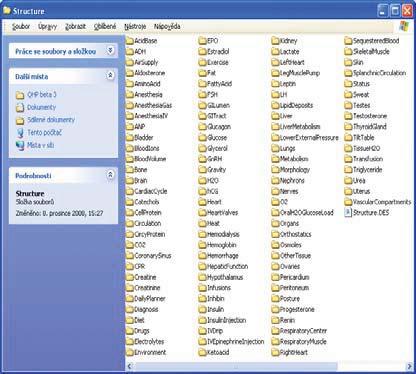
Task: Open the Sdílené dokumenty link
Action: tap(51, 120)
